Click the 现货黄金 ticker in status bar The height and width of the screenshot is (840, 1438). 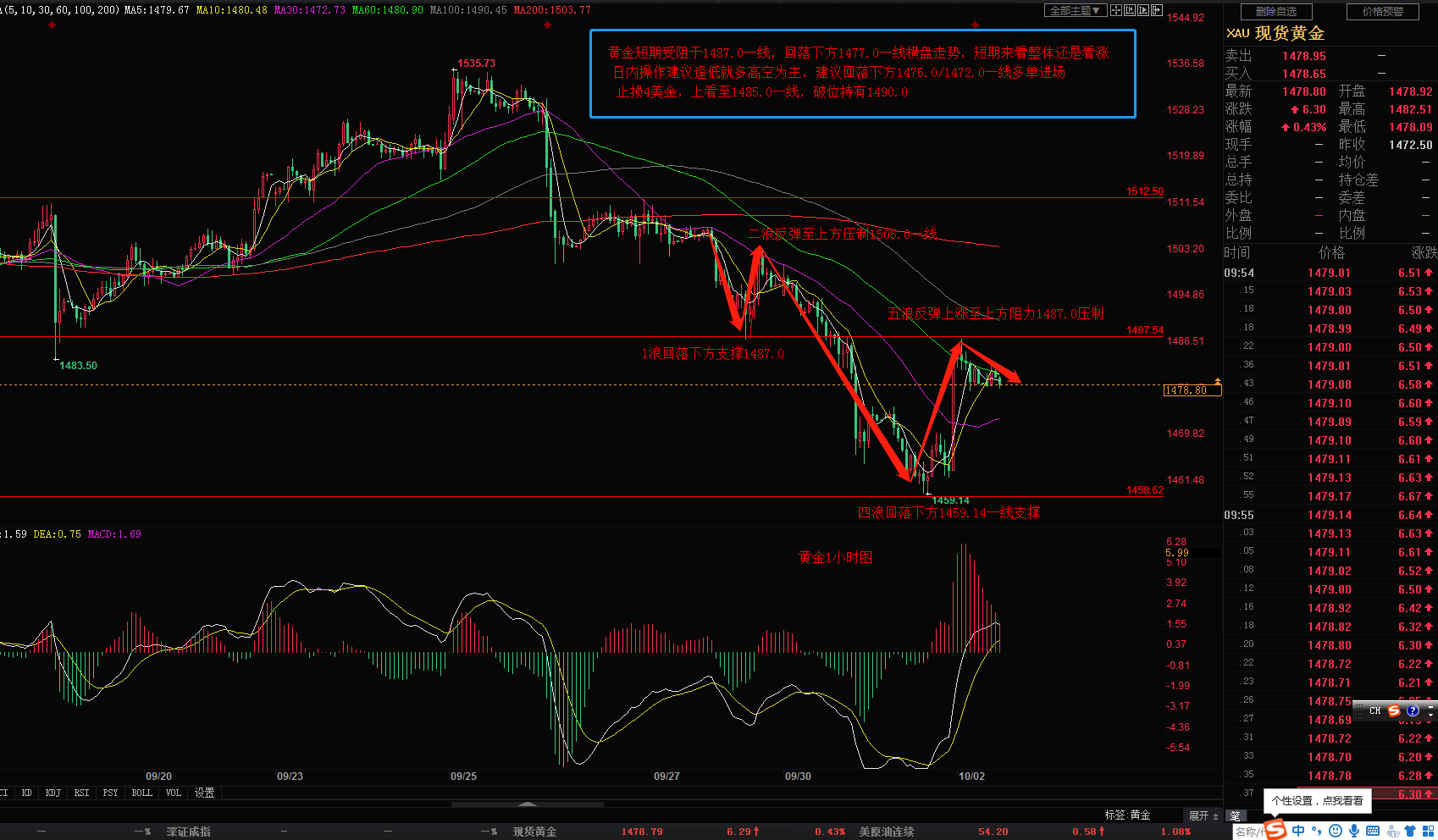coord(534,832)
